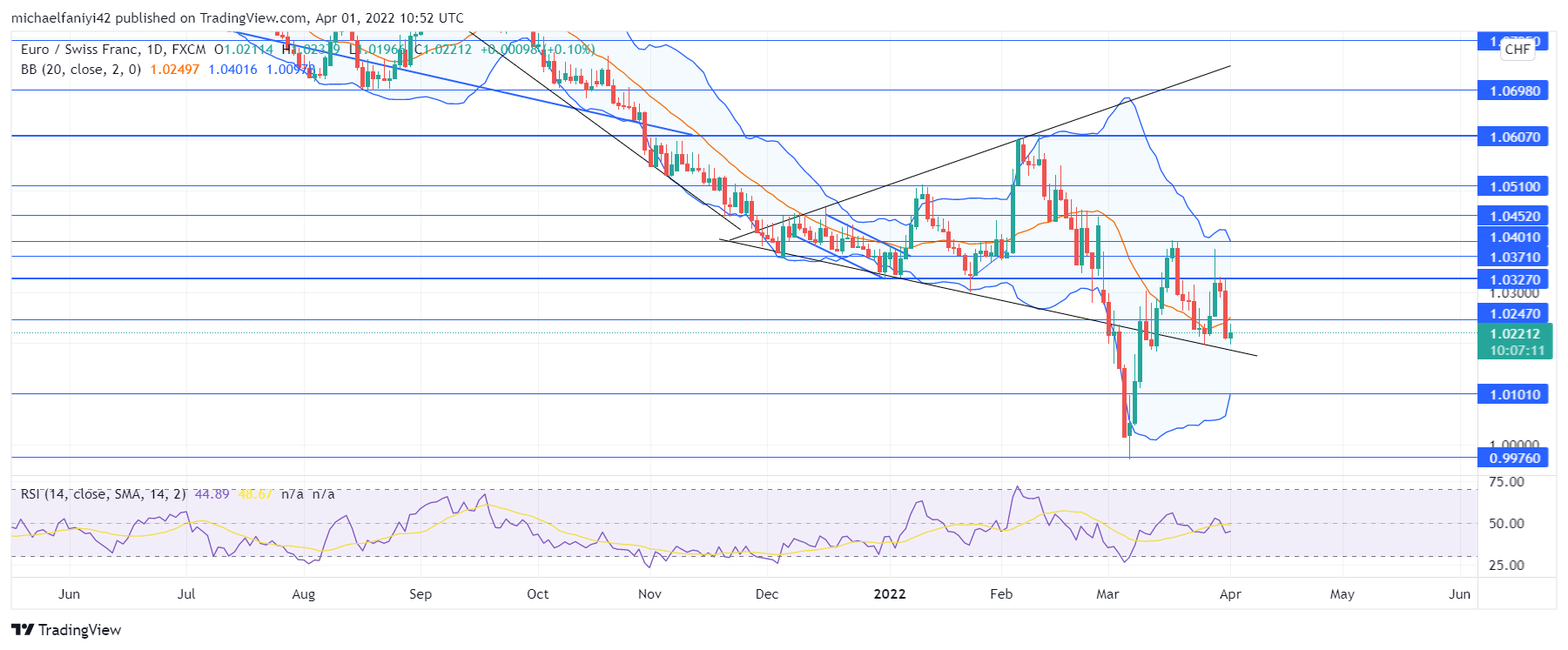1568x650 pixels.
Task: Click the Dec label on time axis
Action: (767, 594)
